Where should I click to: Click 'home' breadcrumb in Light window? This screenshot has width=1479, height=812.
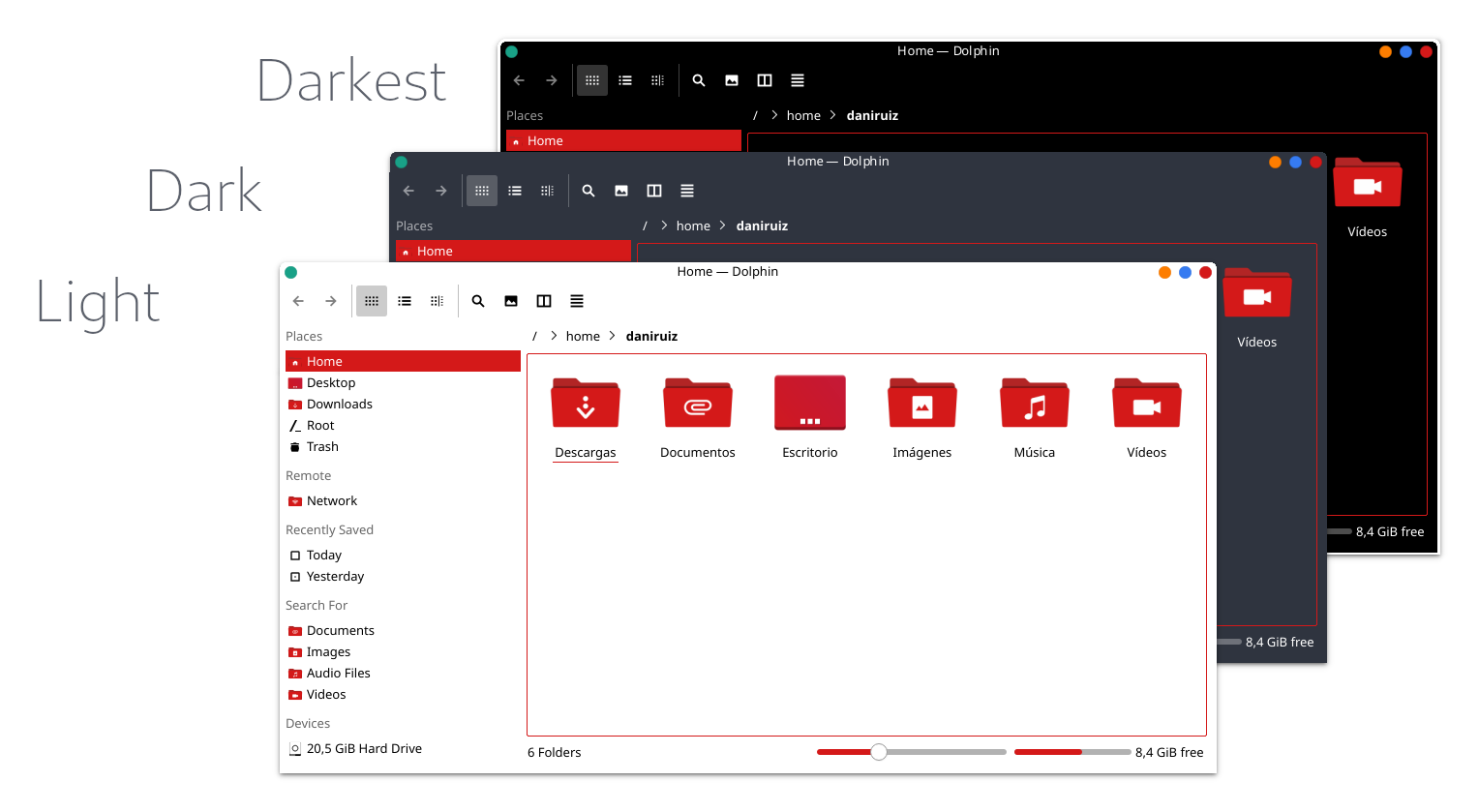click(583, 336)
